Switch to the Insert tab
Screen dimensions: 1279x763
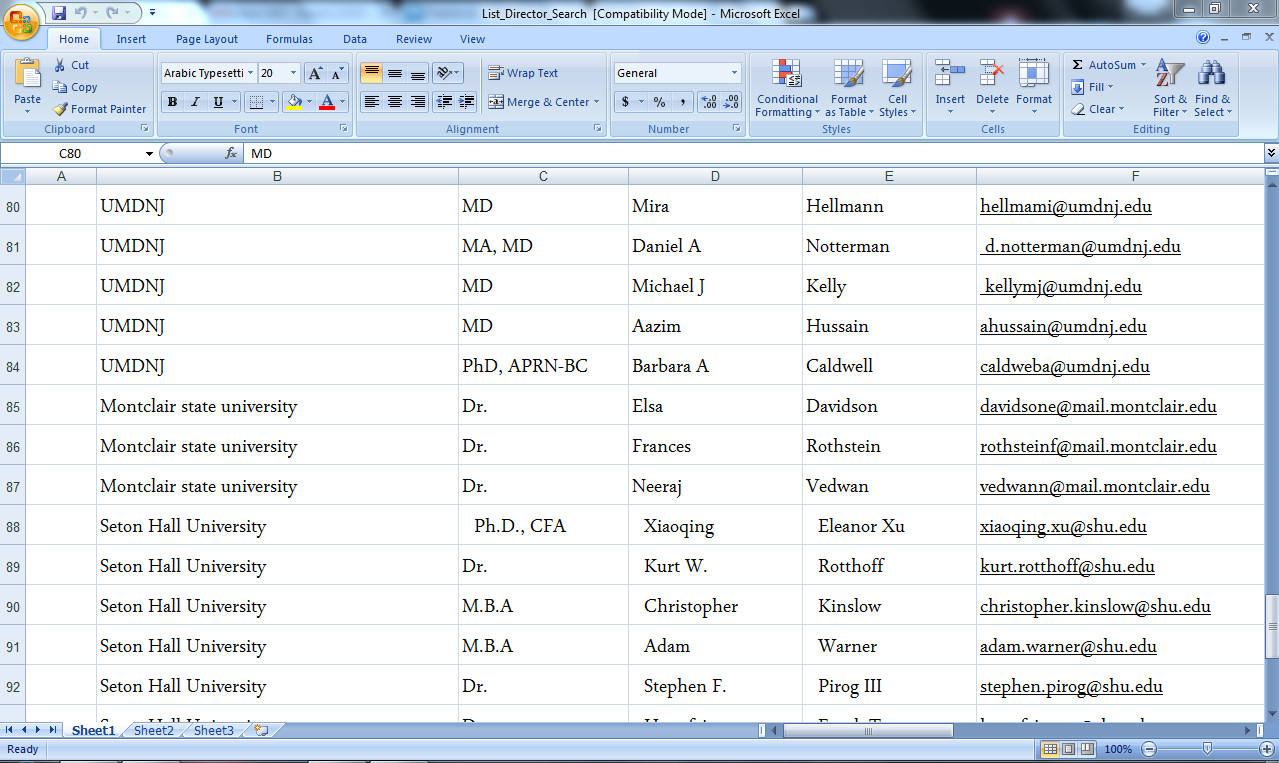point(131,39)
